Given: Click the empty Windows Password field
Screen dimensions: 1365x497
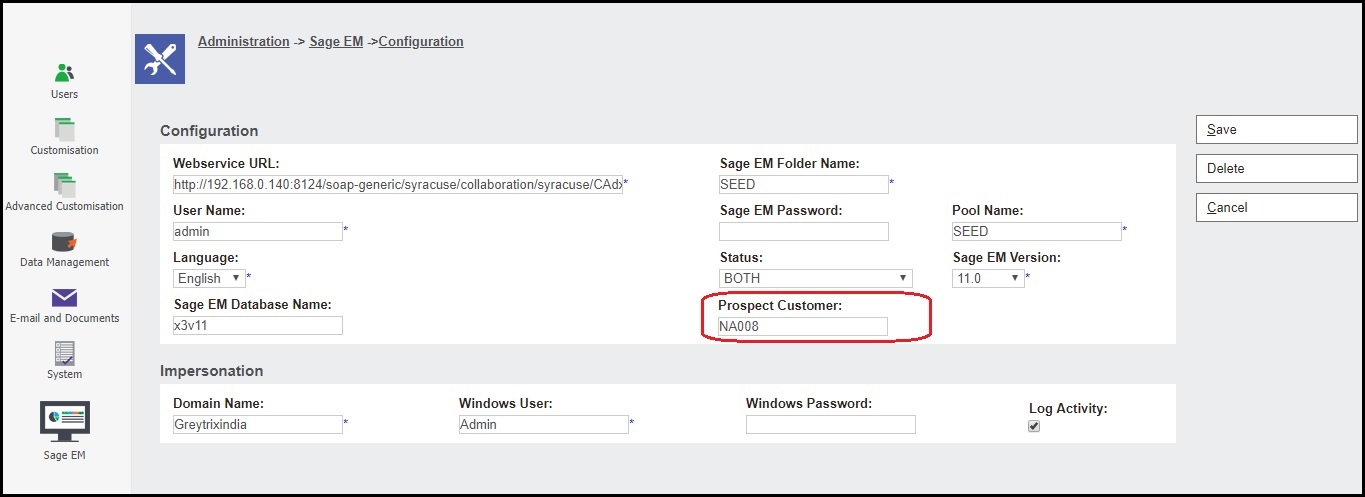Looking at the screenshot, I should pyautogui.click(x=831, y=424).
